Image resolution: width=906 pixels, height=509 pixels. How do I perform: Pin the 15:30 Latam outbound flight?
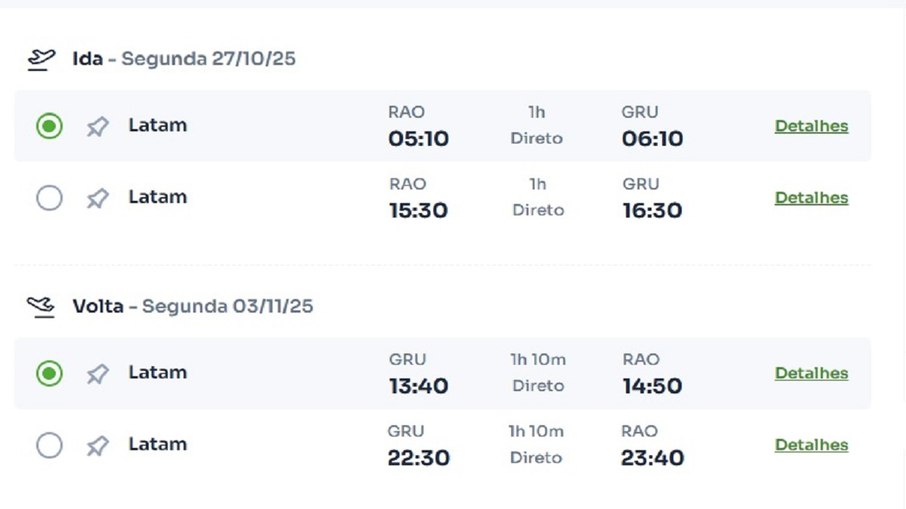(x=98, y=198)
